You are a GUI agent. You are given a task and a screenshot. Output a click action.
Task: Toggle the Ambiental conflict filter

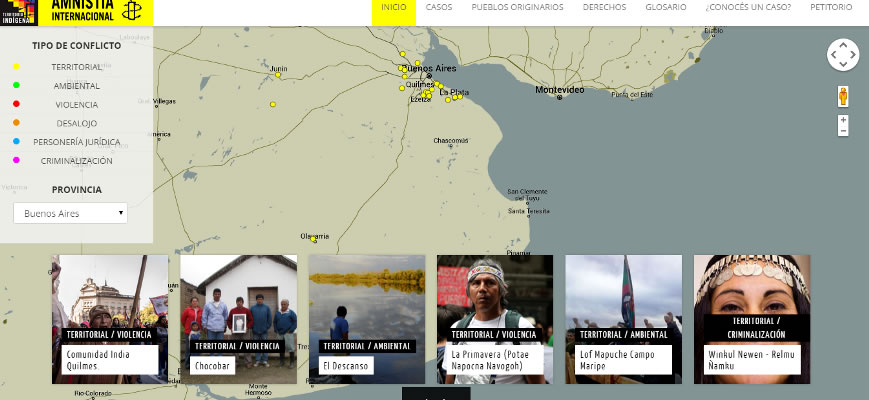point(76,86)
